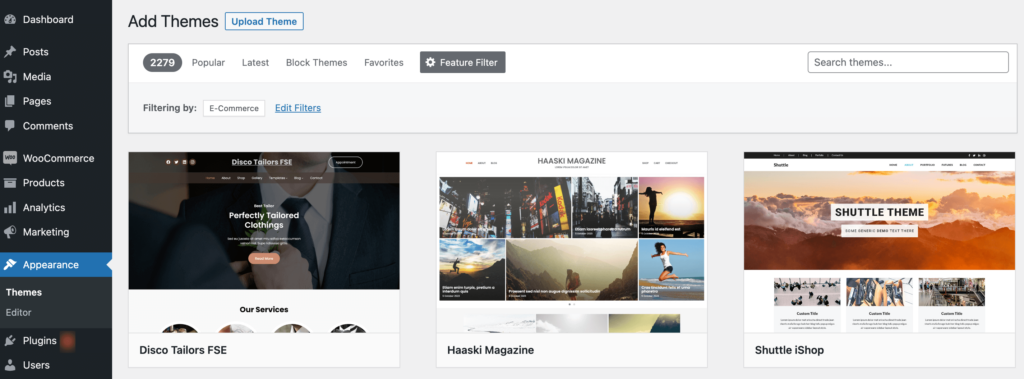This screenshot has width=1024, height=379.
Task: Select the Plugins plug icon
Action: click(x=10, y=340)
